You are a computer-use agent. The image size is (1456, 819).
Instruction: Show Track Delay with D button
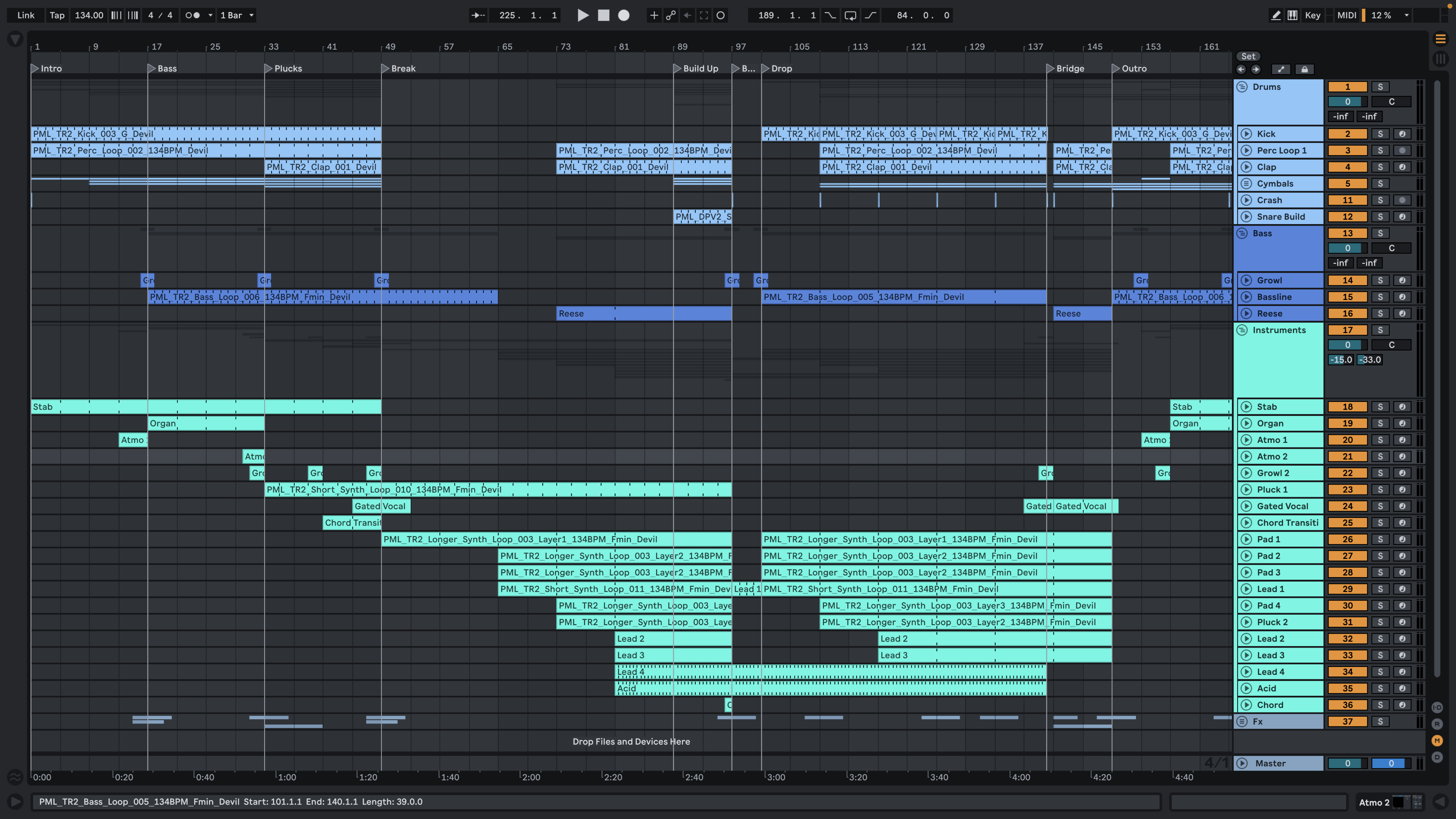click(1437, 758)
